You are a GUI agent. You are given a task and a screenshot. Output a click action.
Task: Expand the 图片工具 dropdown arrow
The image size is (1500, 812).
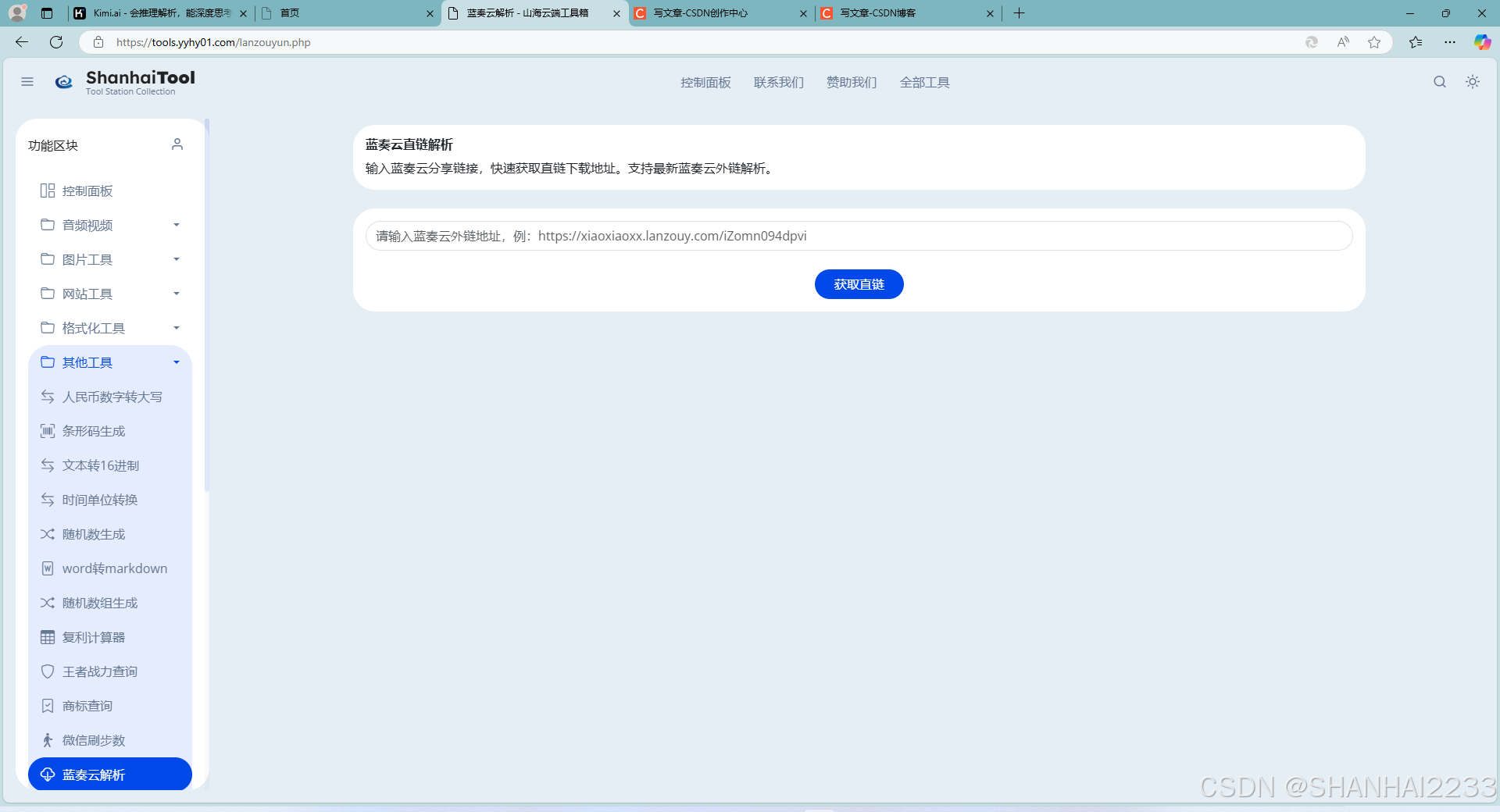point(177,259)
